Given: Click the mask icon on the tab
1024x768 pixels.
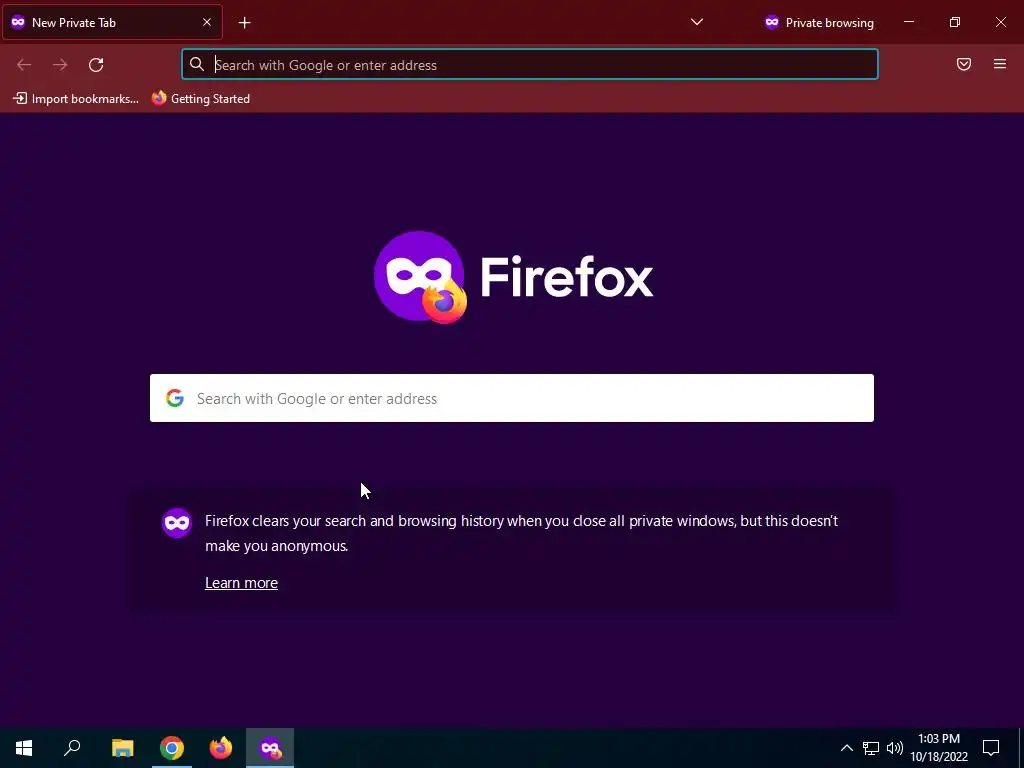Looking at the screenshot, I should 18,22.
